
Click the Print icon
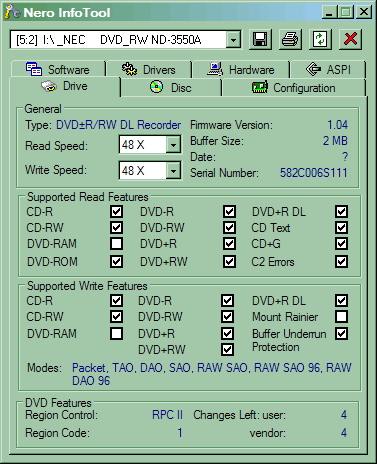point(290,39)
